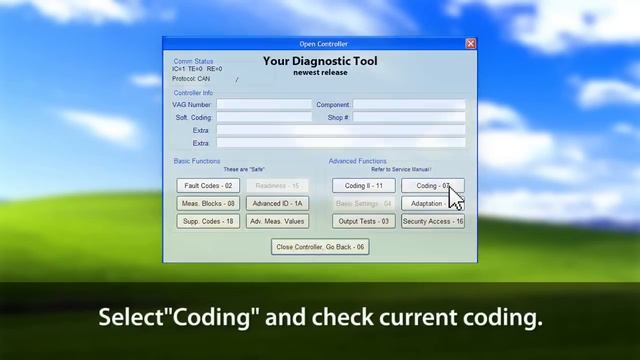The image size is (640, 360).
Task: Click the 'Comm Status' label
Action: pos(193,61)
